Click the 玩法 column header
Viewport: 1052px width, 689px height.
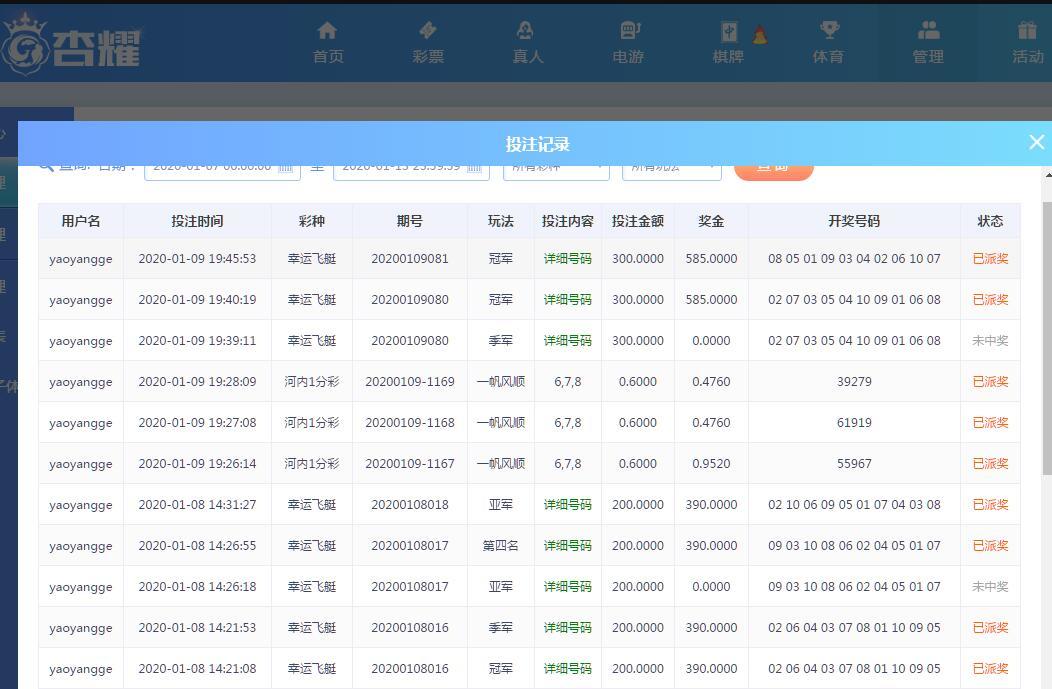point(501,221)
